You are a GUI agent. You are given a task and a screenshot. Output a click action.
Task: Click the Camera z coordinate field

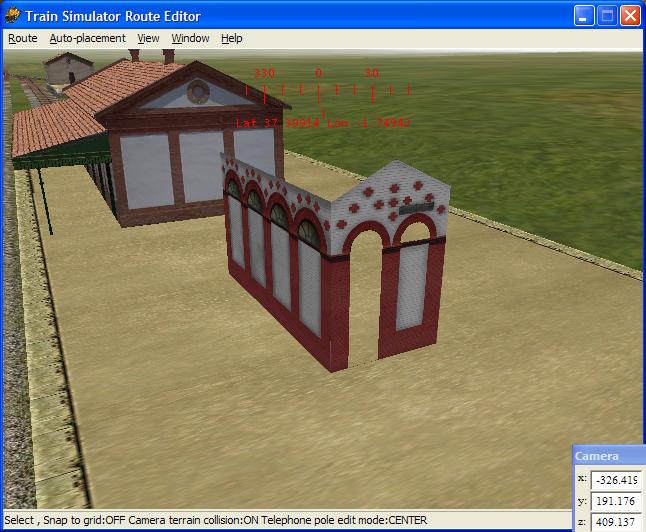617,522
